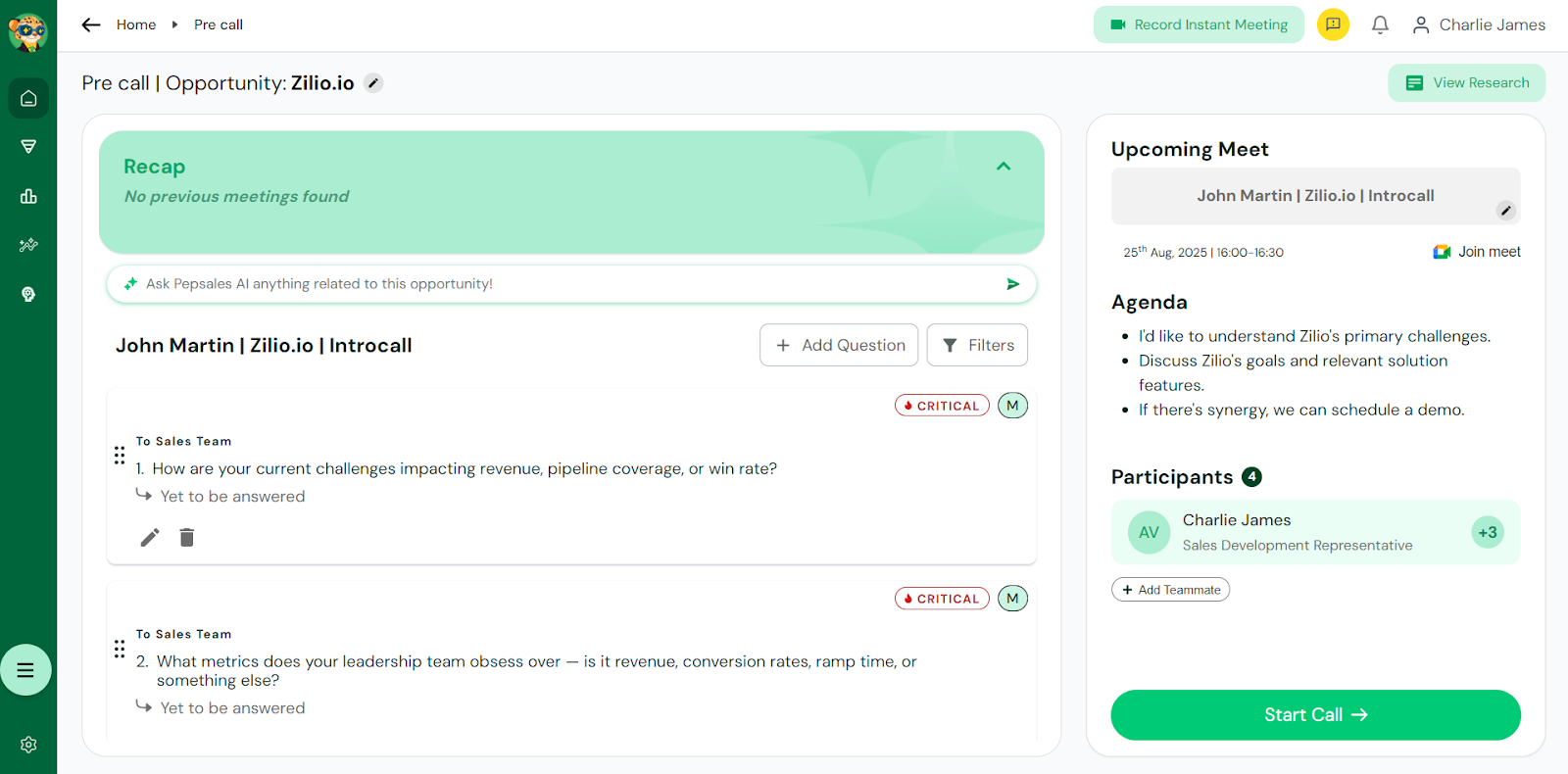
Task: Click the Start Call button
Action: (x=1315, y=715)
